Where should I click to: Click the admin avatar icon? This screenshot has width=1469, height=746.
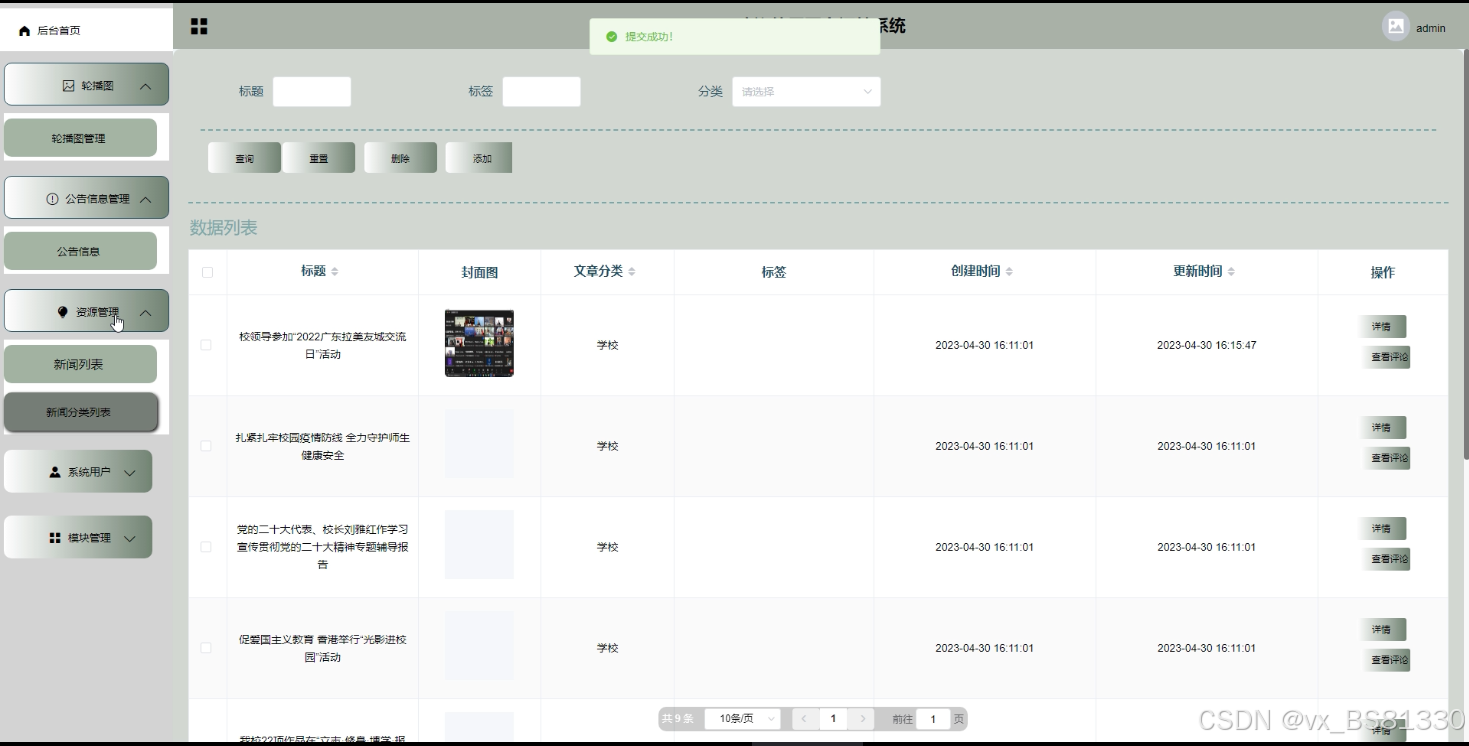[x=1396, y=26]
